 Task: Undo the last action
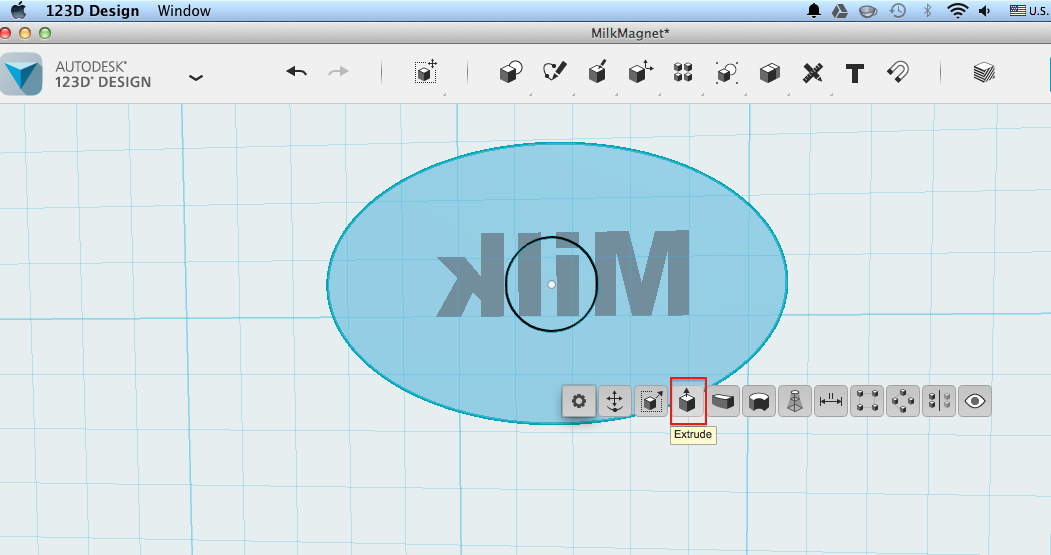coord(296,71)
